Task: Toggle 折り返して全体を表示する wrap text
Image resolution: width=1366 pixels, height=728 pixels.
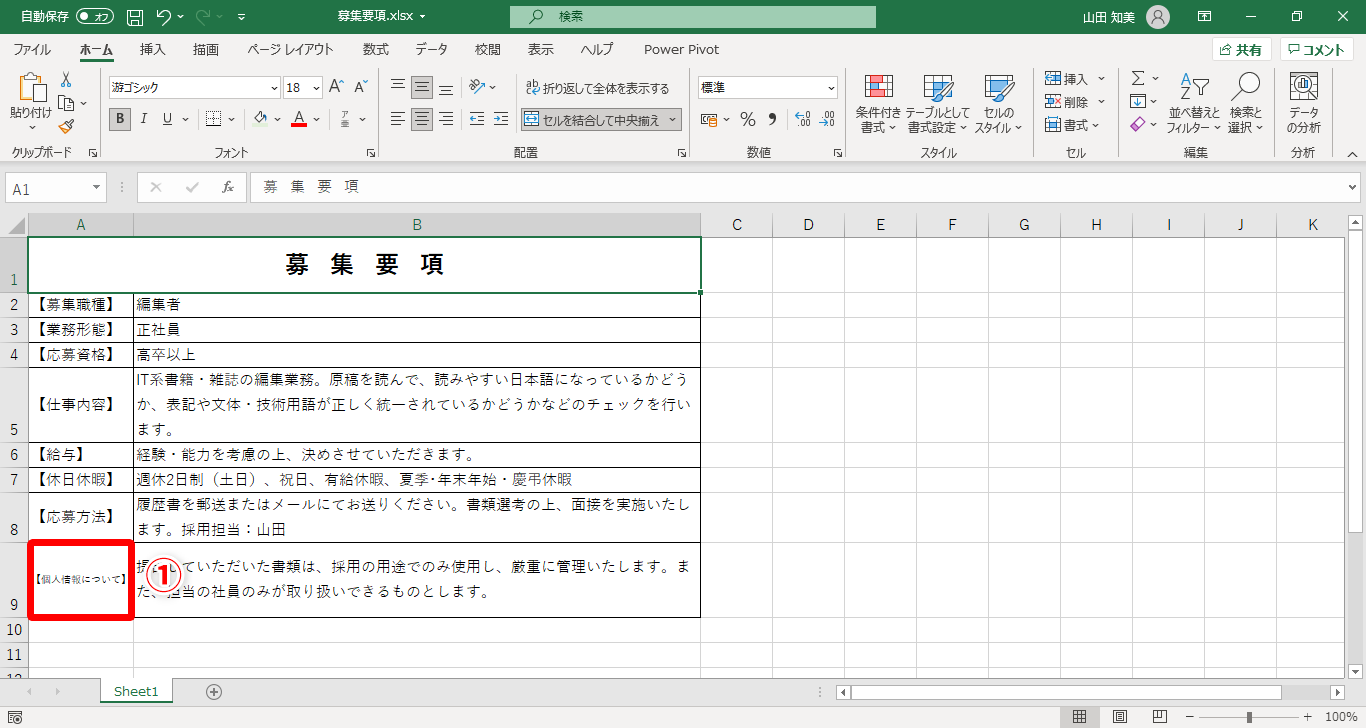Action: coord(598,88)
